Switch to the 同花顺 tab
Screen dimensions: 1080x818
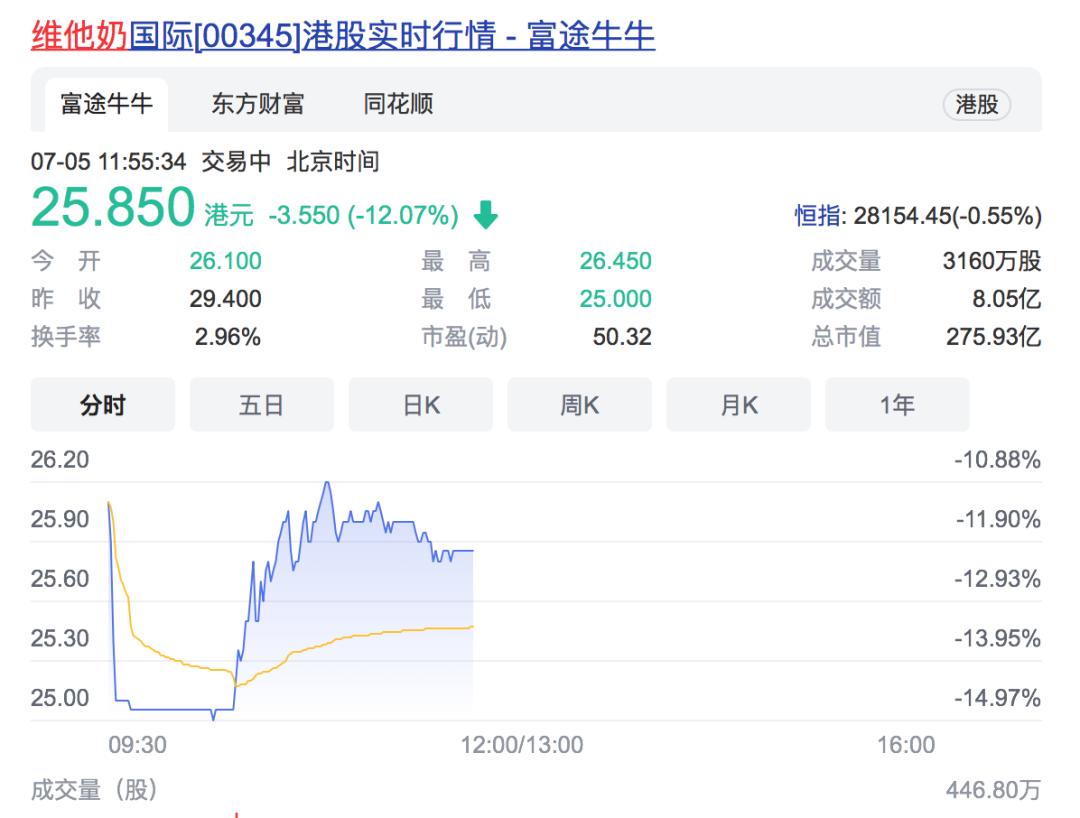tap(399, 103)
